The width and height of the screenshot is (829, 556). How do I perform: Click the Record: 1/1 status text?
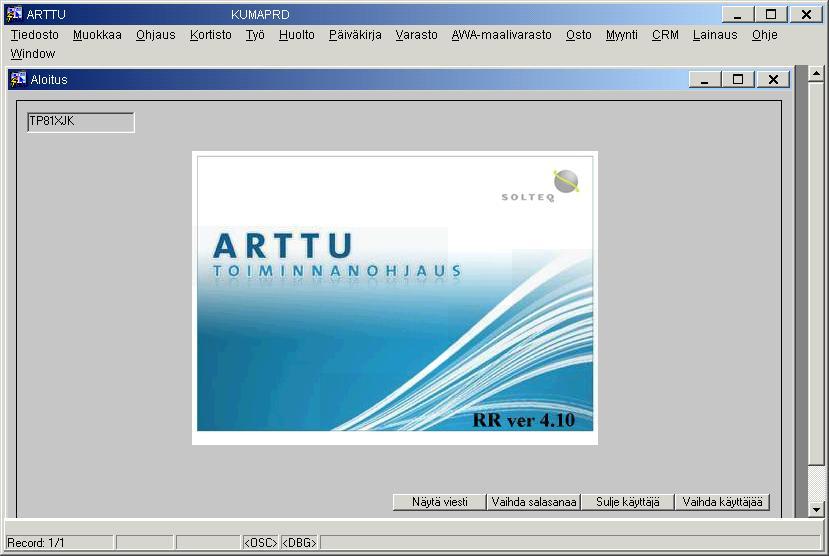point(35,543)
